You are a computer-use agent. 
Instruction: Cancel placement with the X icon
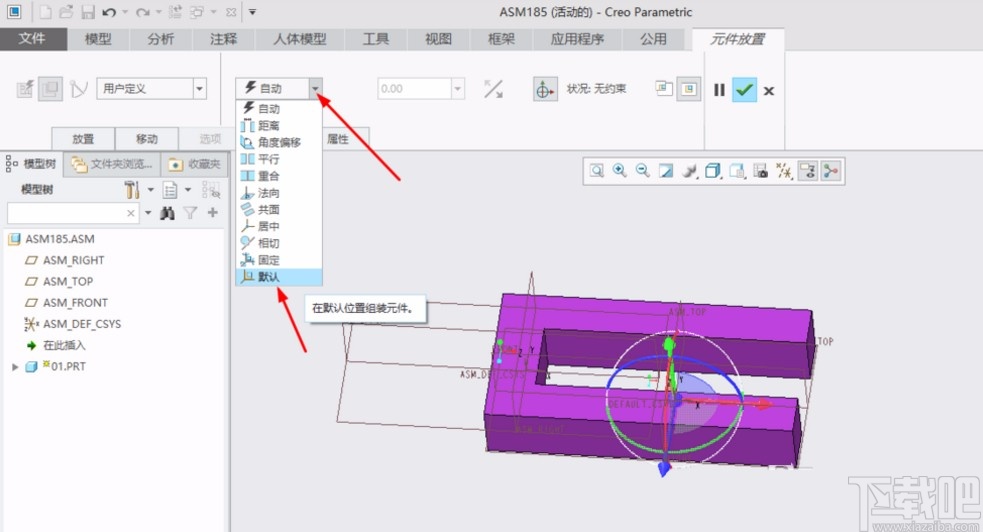769,91
